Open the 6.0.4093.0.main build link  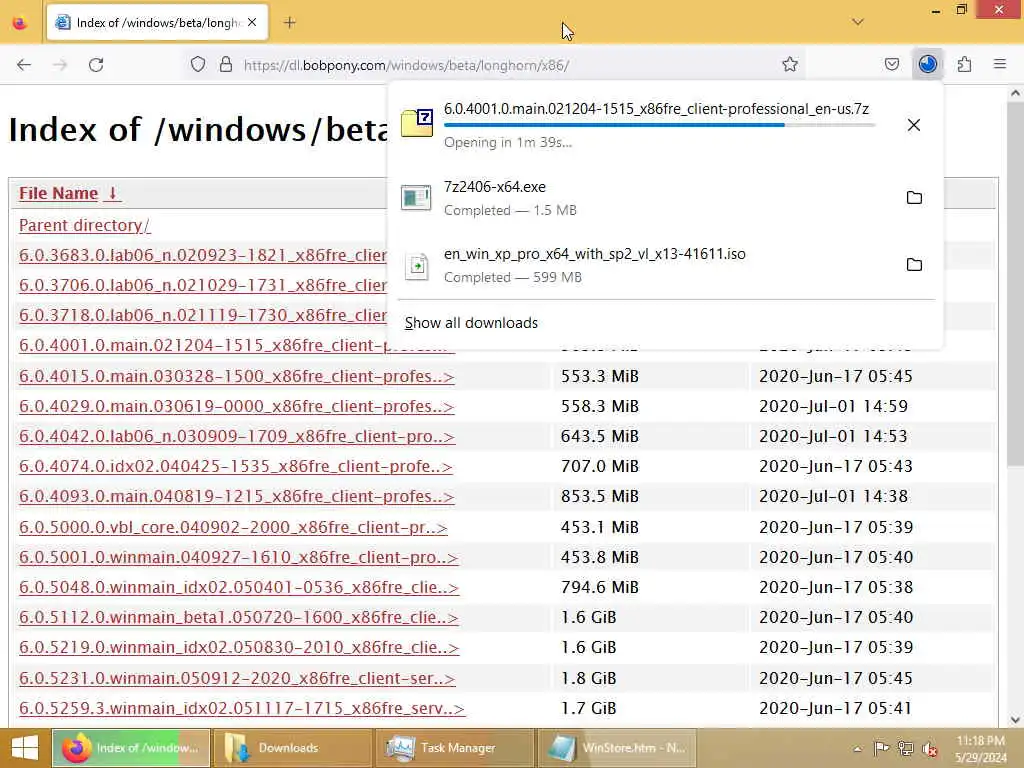(x=236, y=496)
